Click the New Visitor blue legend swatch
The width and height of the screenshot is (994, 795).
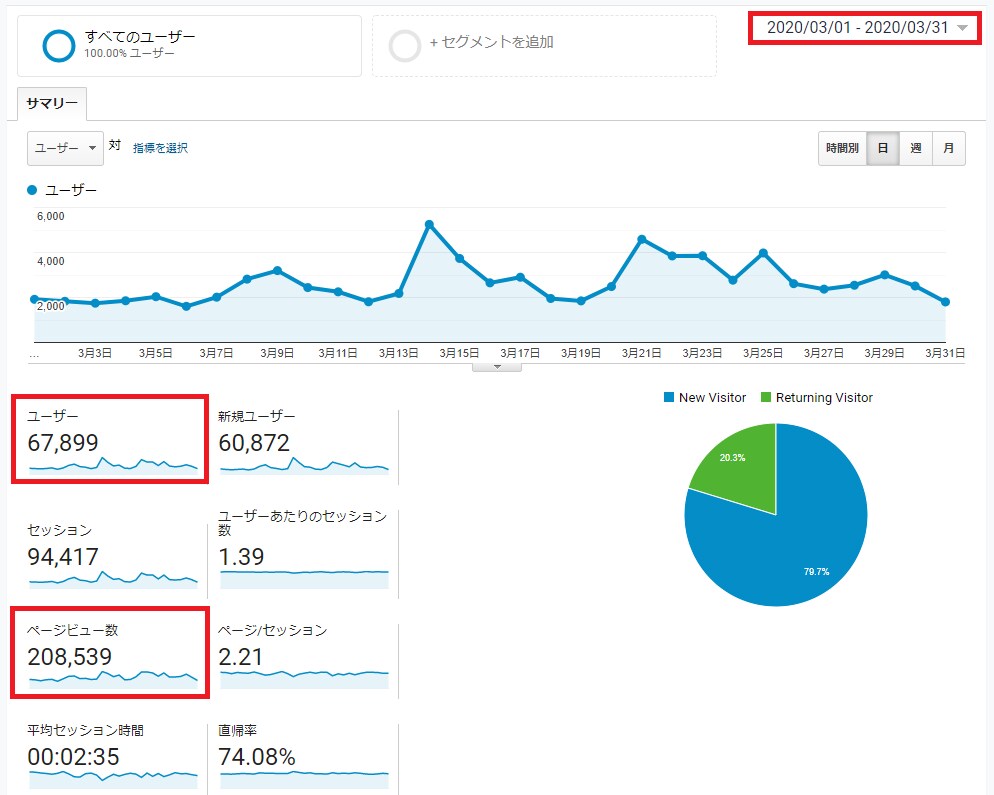click(x=669, y=398)
